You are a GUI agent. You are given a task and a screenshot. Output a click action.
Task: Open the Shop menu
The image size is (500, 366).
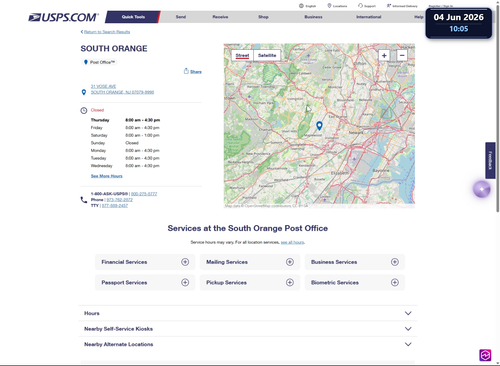(263, 17)
